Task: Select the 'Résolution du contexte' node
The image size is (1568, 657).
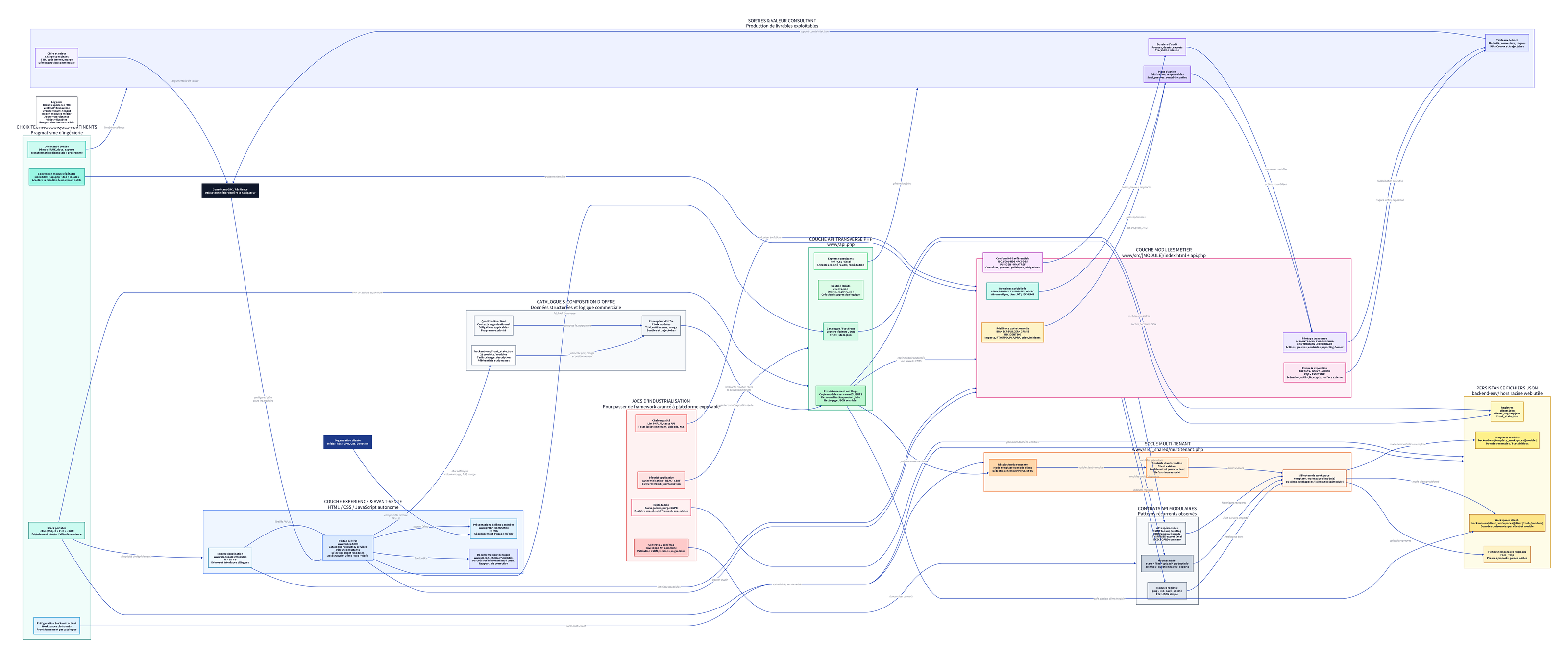Action: click(1012, 468)
